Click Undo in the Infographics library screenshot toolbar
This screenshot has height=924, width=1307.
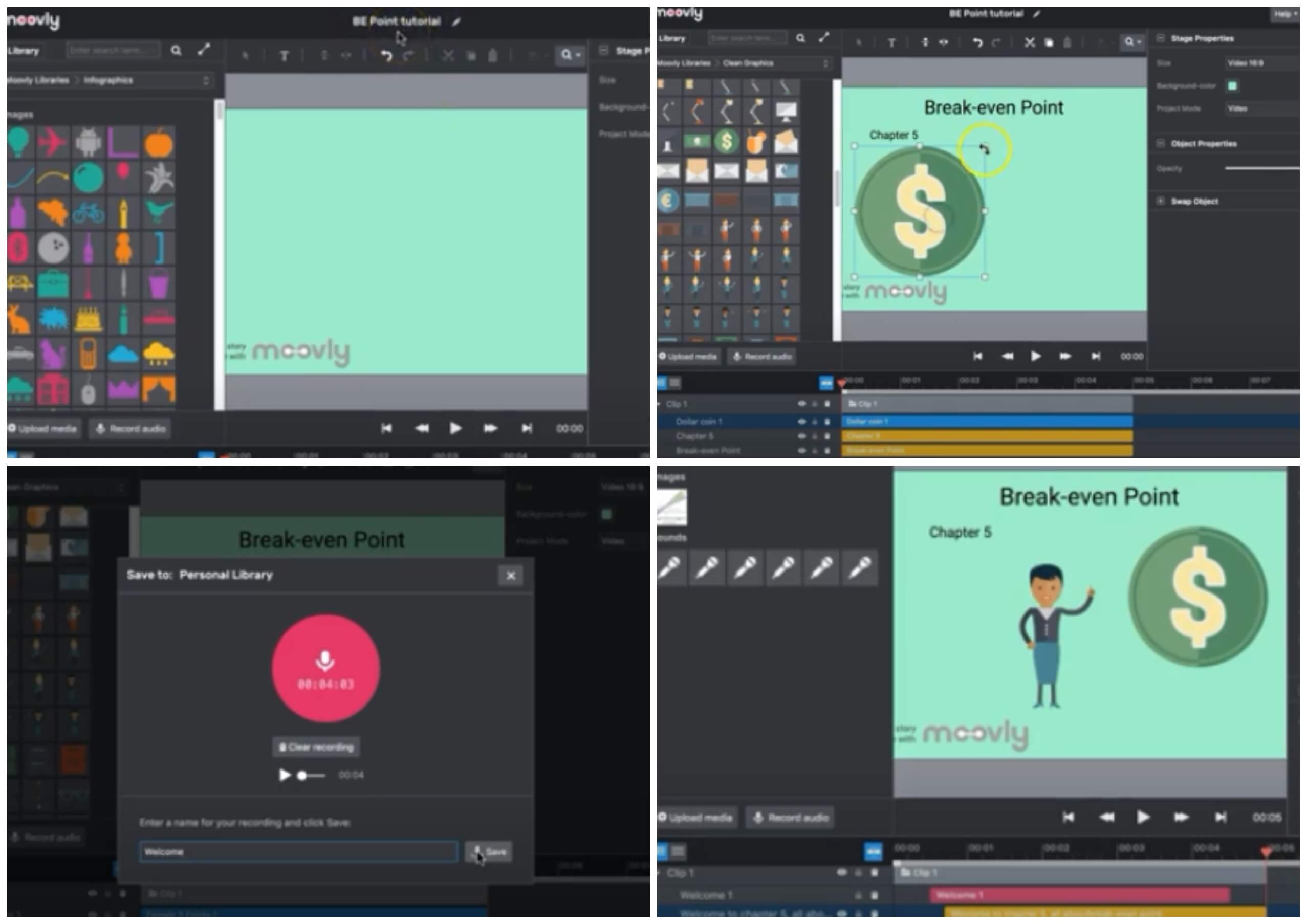pos(386,56)
